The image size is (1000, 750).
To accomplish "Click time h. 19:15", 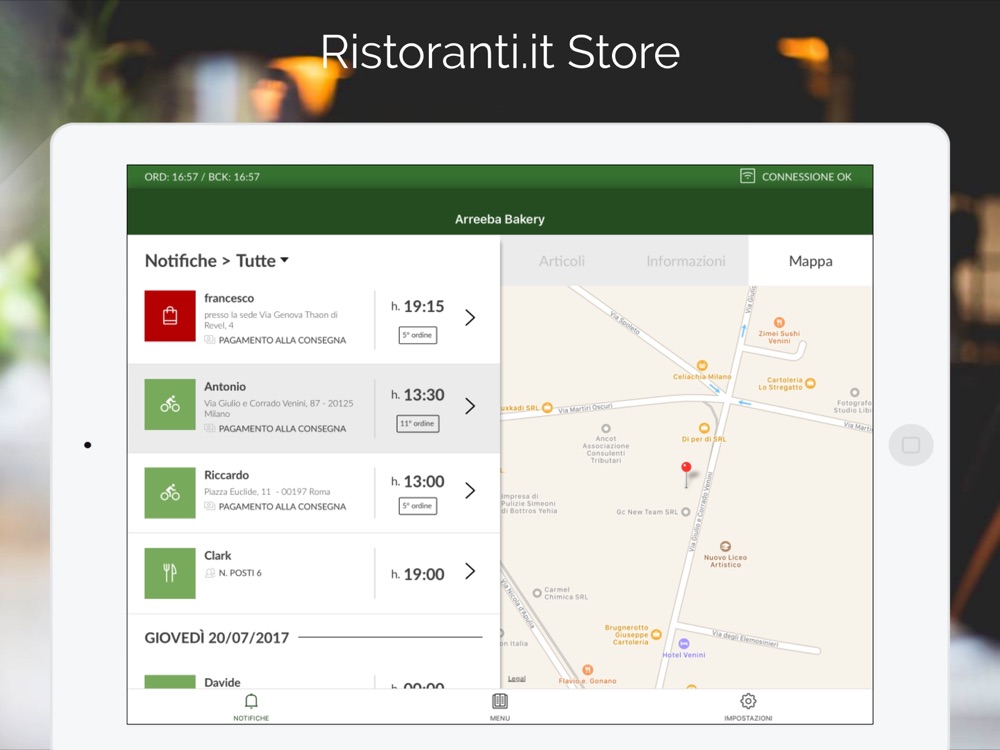I will pos(418,307).
